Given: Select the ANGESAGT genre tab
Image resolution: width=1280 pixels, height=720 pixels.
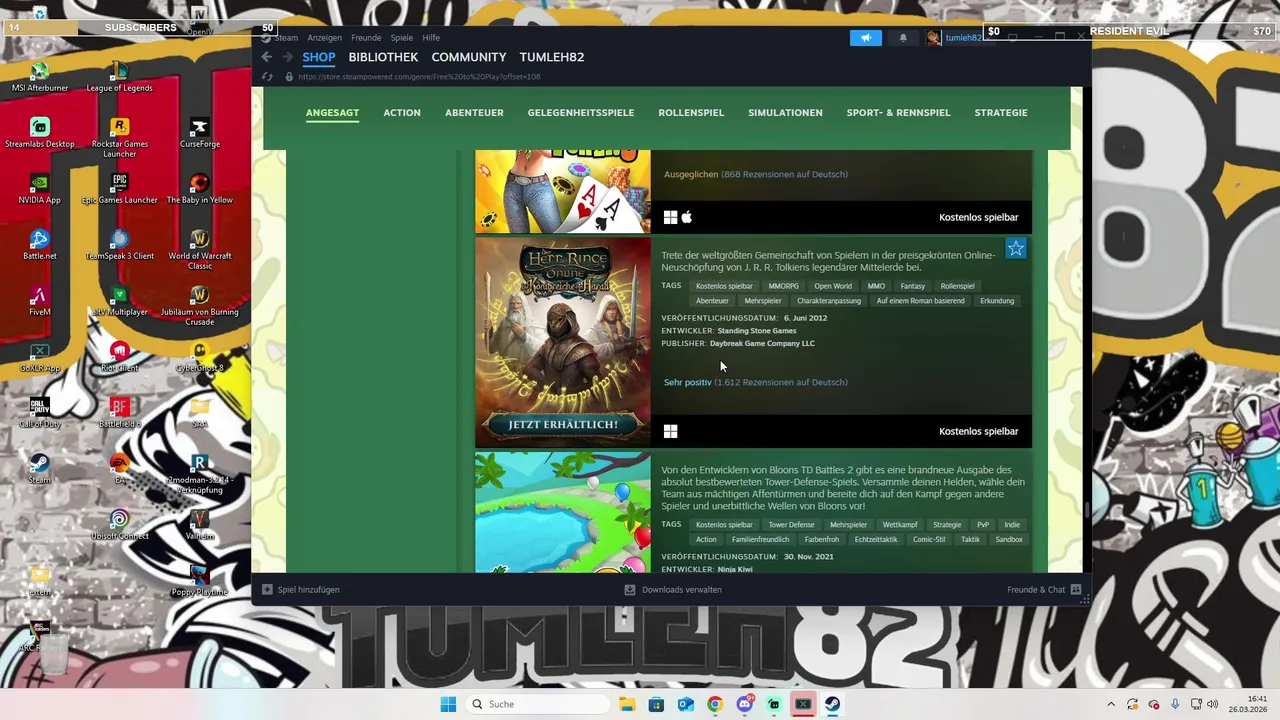Looking at the screenshot, I should coord(332,113).
